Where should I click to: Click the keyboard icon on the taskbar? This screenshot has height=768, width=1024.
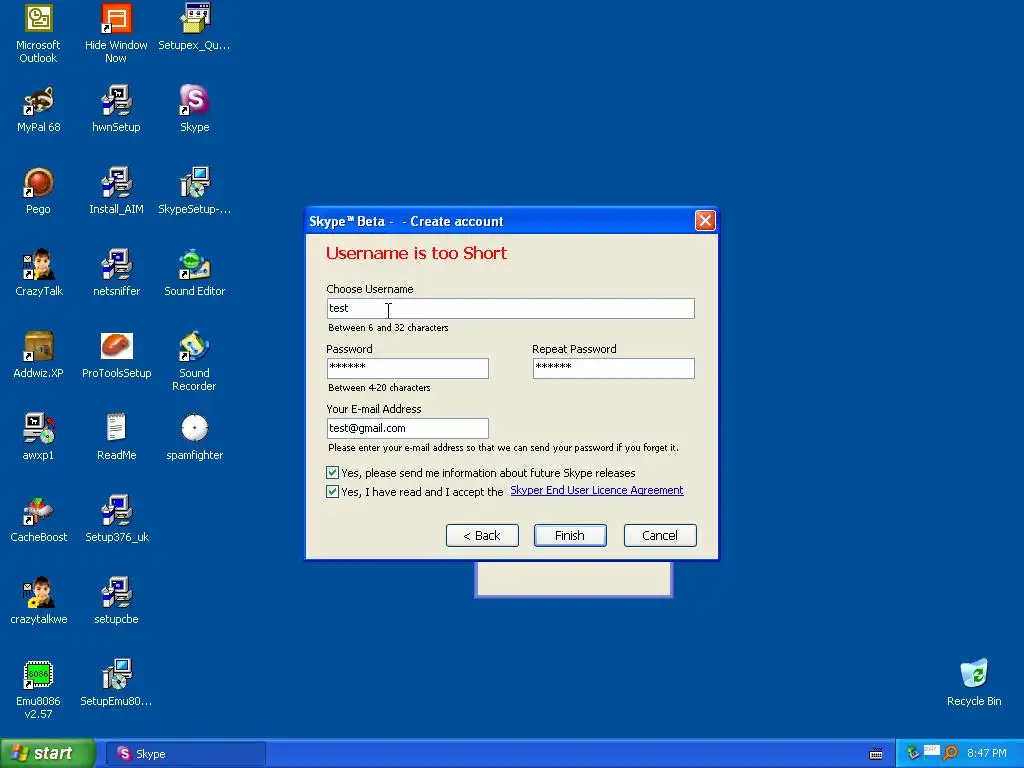[876, 754]
